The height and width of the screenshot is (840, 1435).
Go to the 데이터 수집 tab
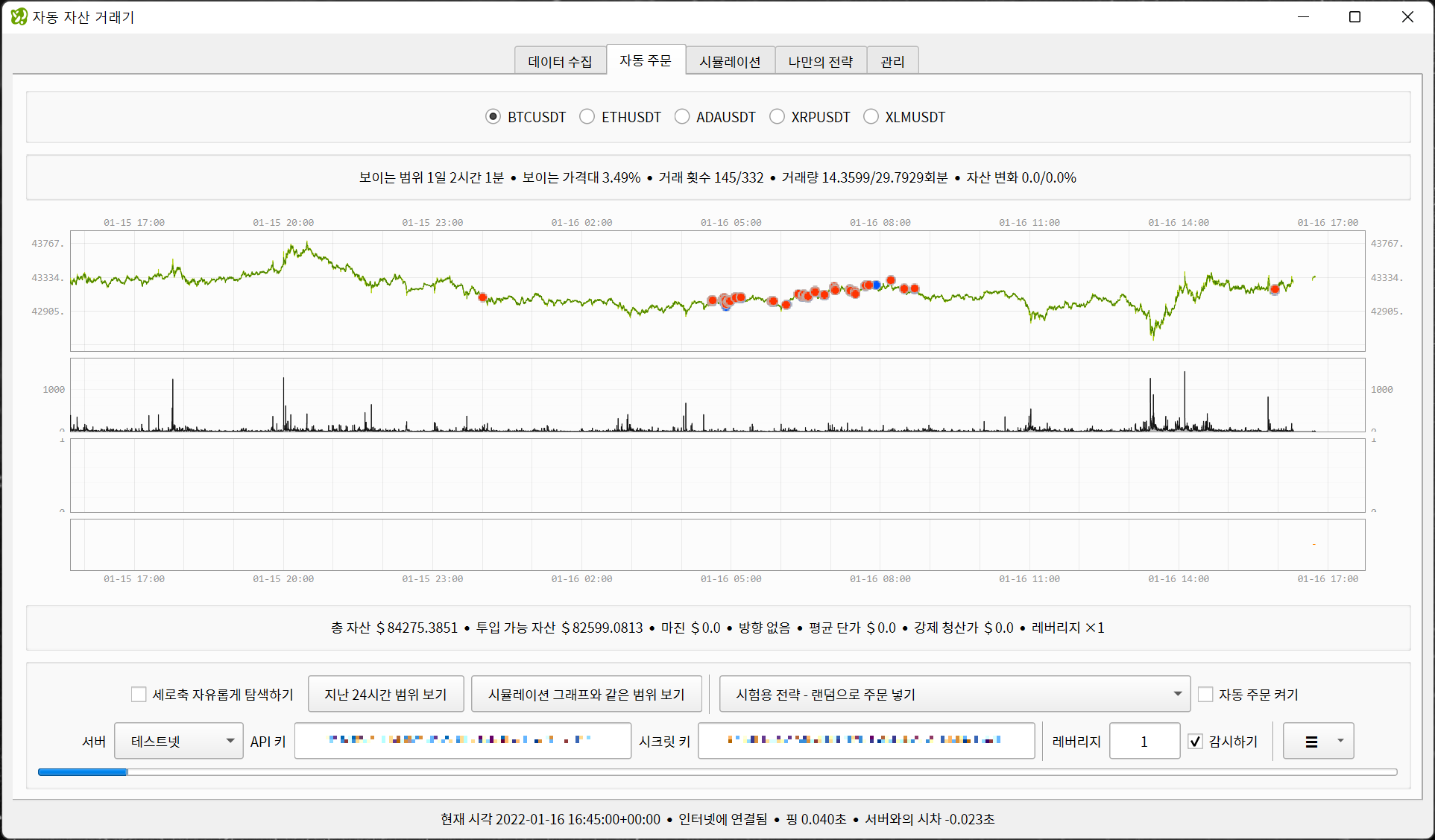tap(560, 62)
